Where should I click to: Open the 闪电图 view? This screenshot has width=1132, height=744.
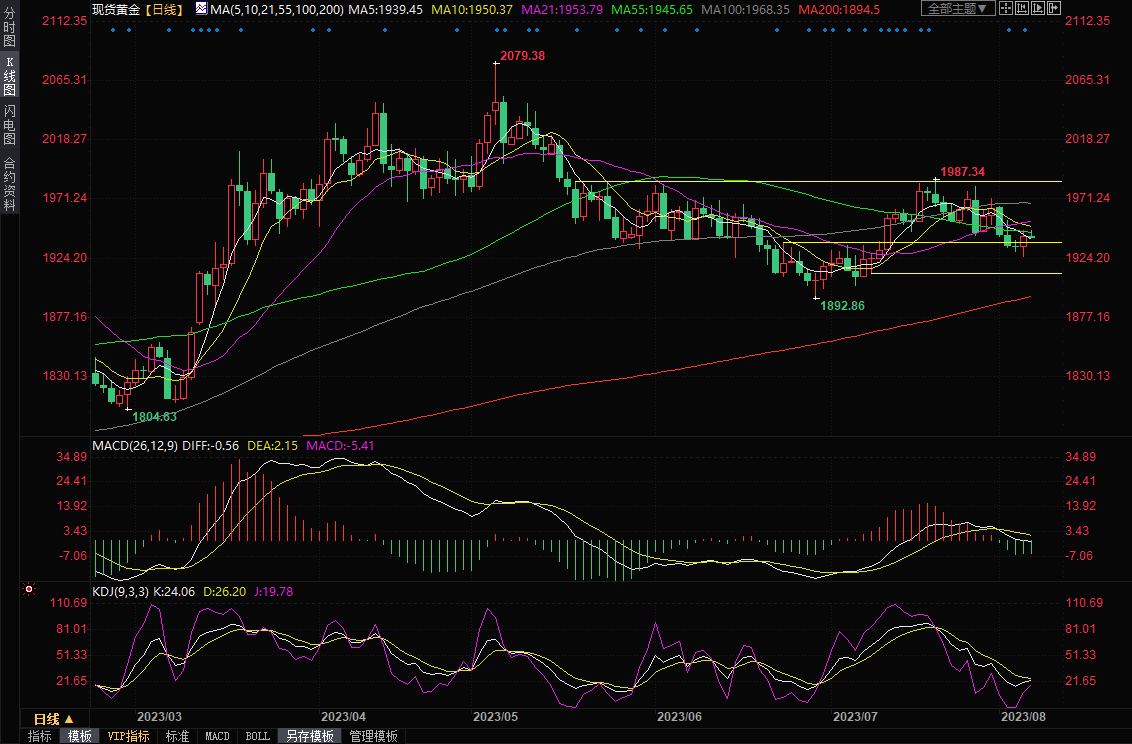click(x=9, y=125)
